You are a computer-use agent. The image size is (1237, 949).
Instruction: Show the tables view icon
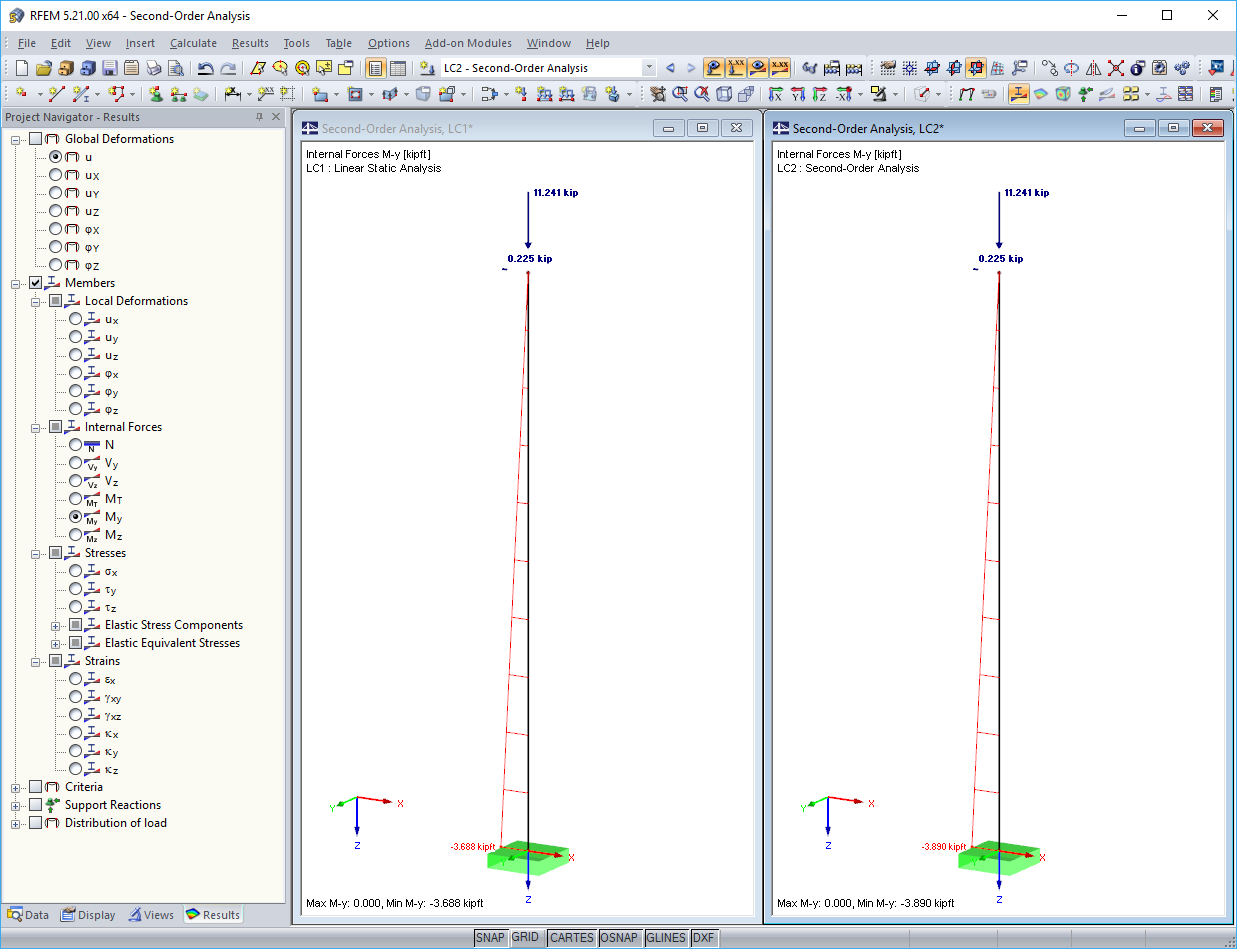(x=397, y=68)
